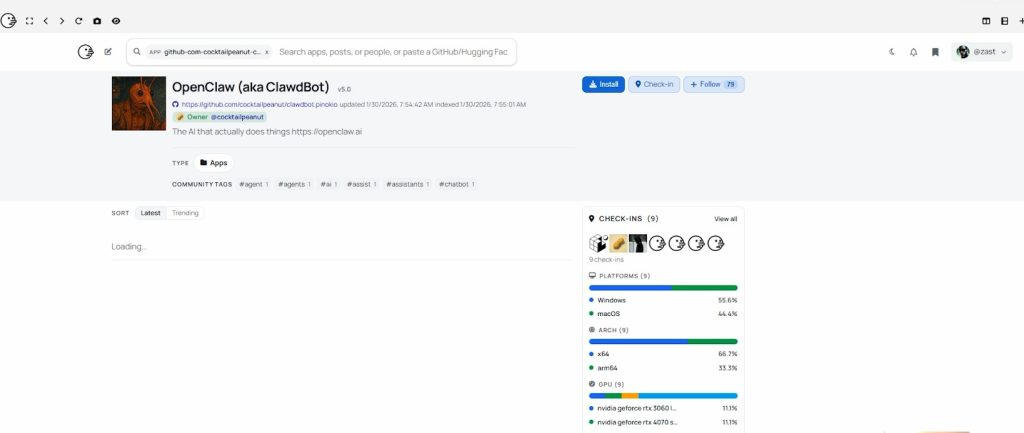Open the @cocktailpeanut owner profile
The image size is (1024, 433).
(x=237, y=117)
